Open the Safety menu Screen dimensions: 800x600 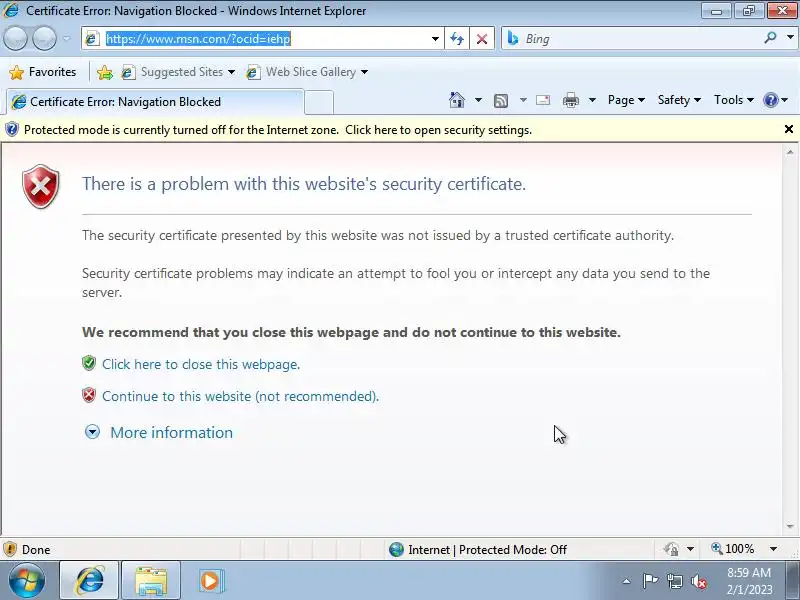tap(679, 100)
